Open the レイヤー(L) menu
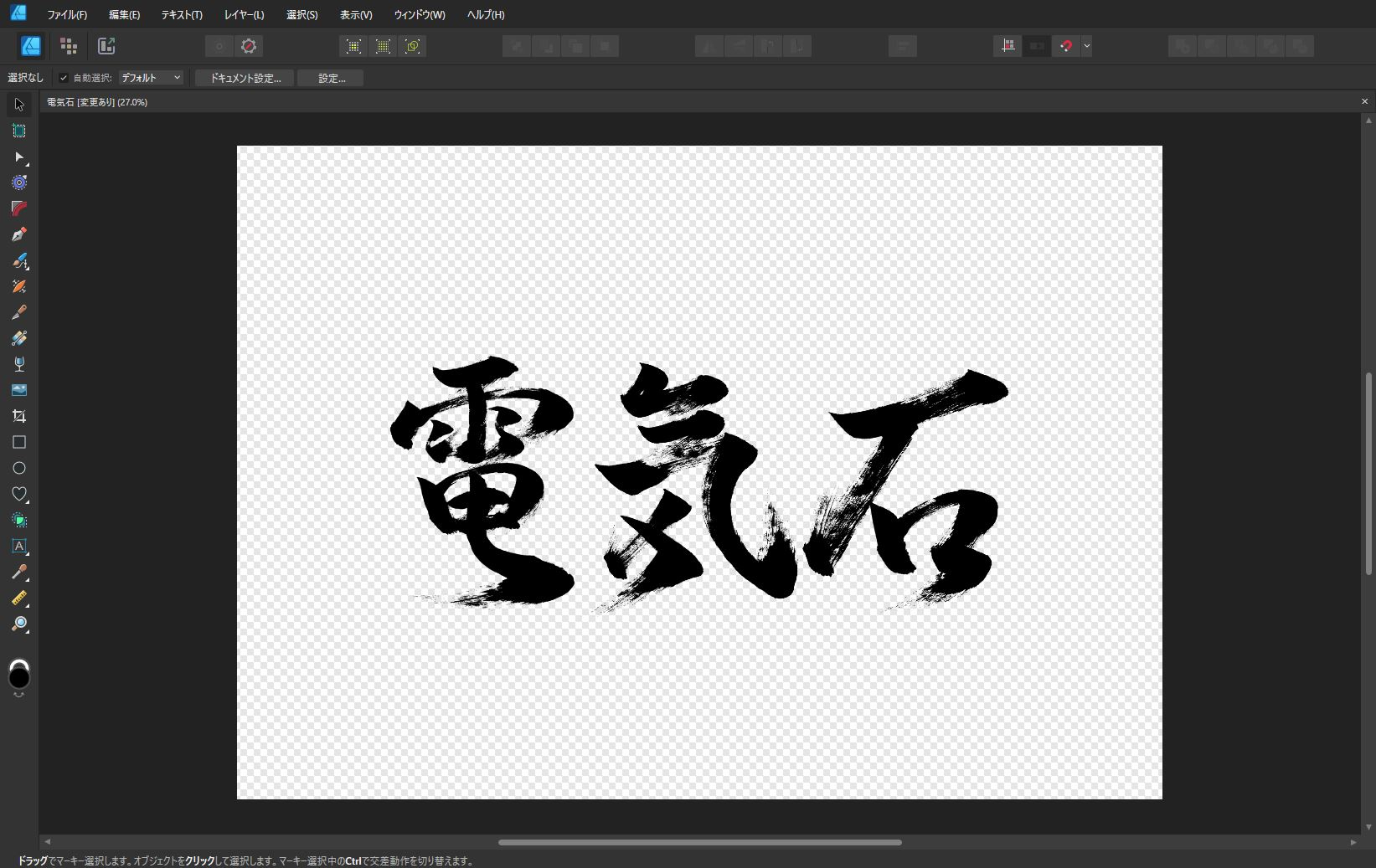 (244, 15)
